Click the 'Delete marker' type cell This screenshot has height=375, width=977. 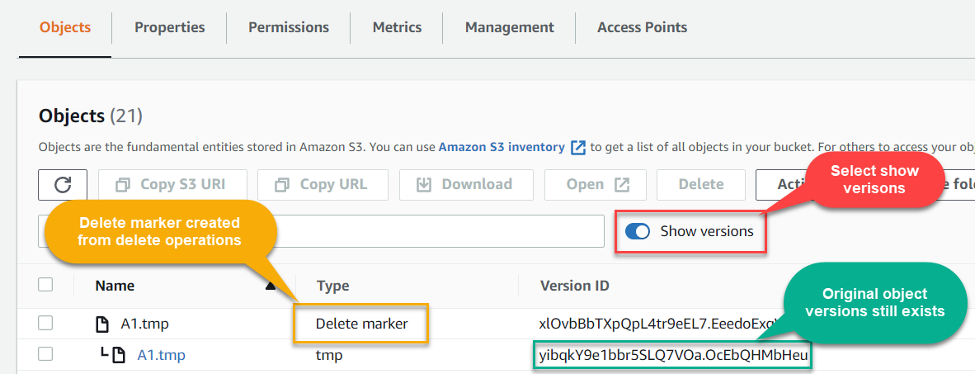click(361, 324)
